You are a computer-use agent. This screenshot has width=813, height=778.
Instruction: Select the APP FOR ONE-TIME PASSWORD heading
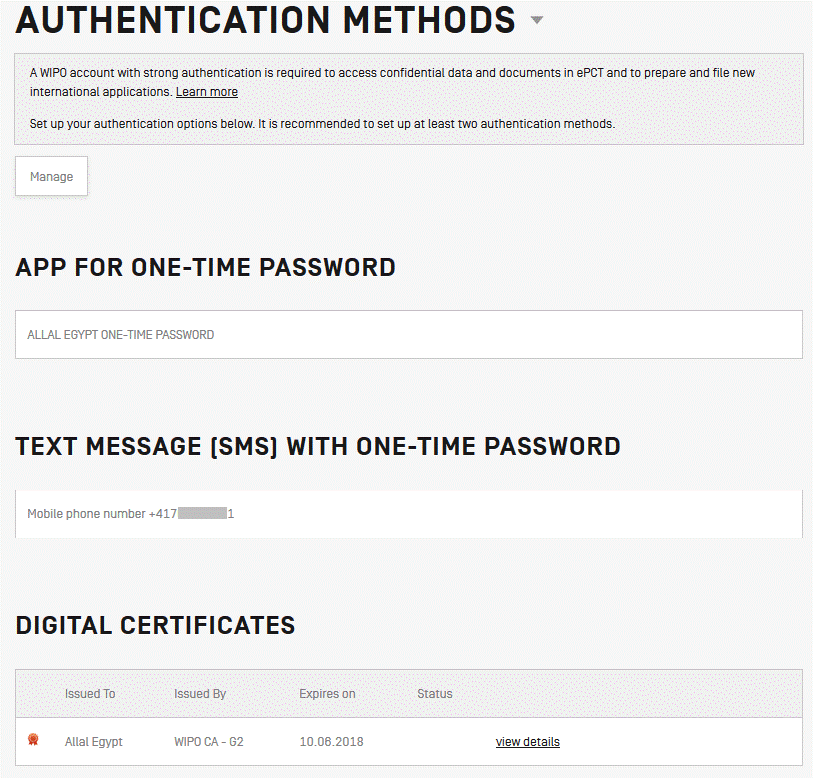[205, 267]
